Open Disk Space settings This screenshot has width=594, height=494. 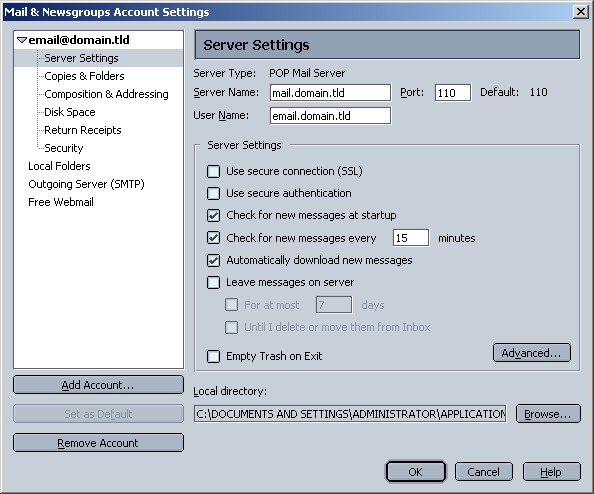pyautogui.click(x=70, y=112)
